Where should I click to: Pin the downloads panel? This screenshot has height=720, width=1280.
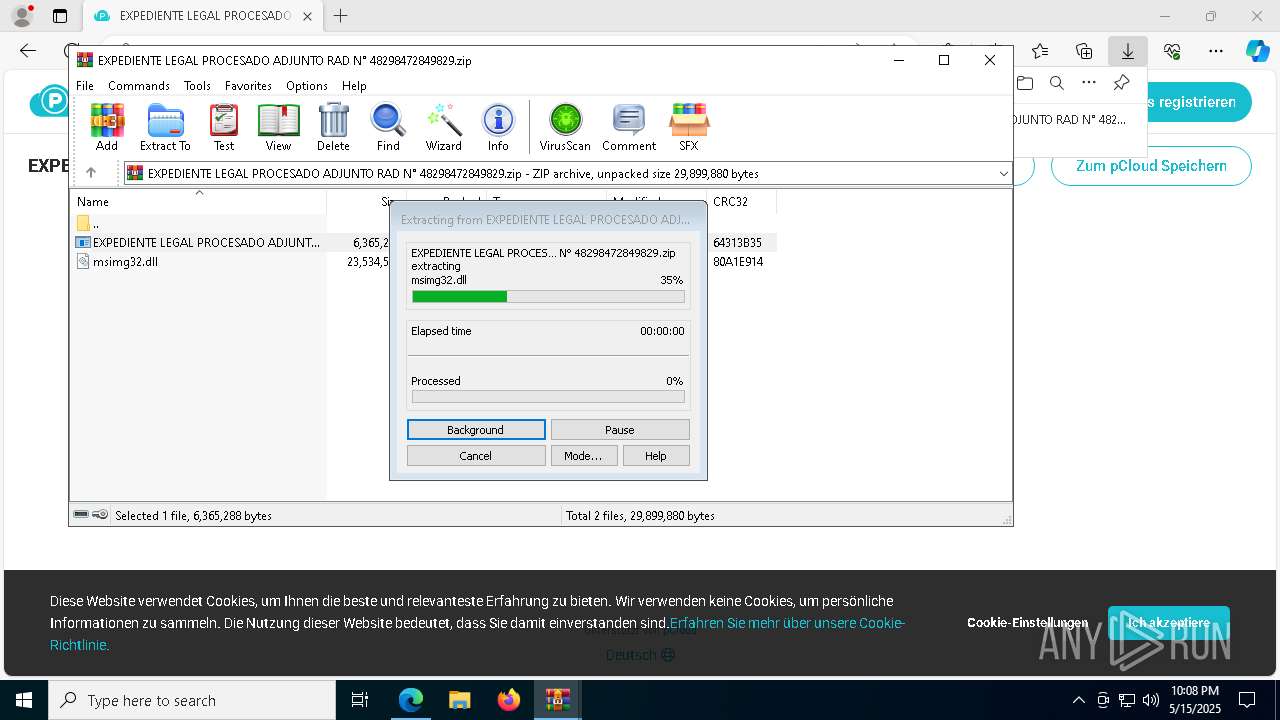(x=1121, y=83)
